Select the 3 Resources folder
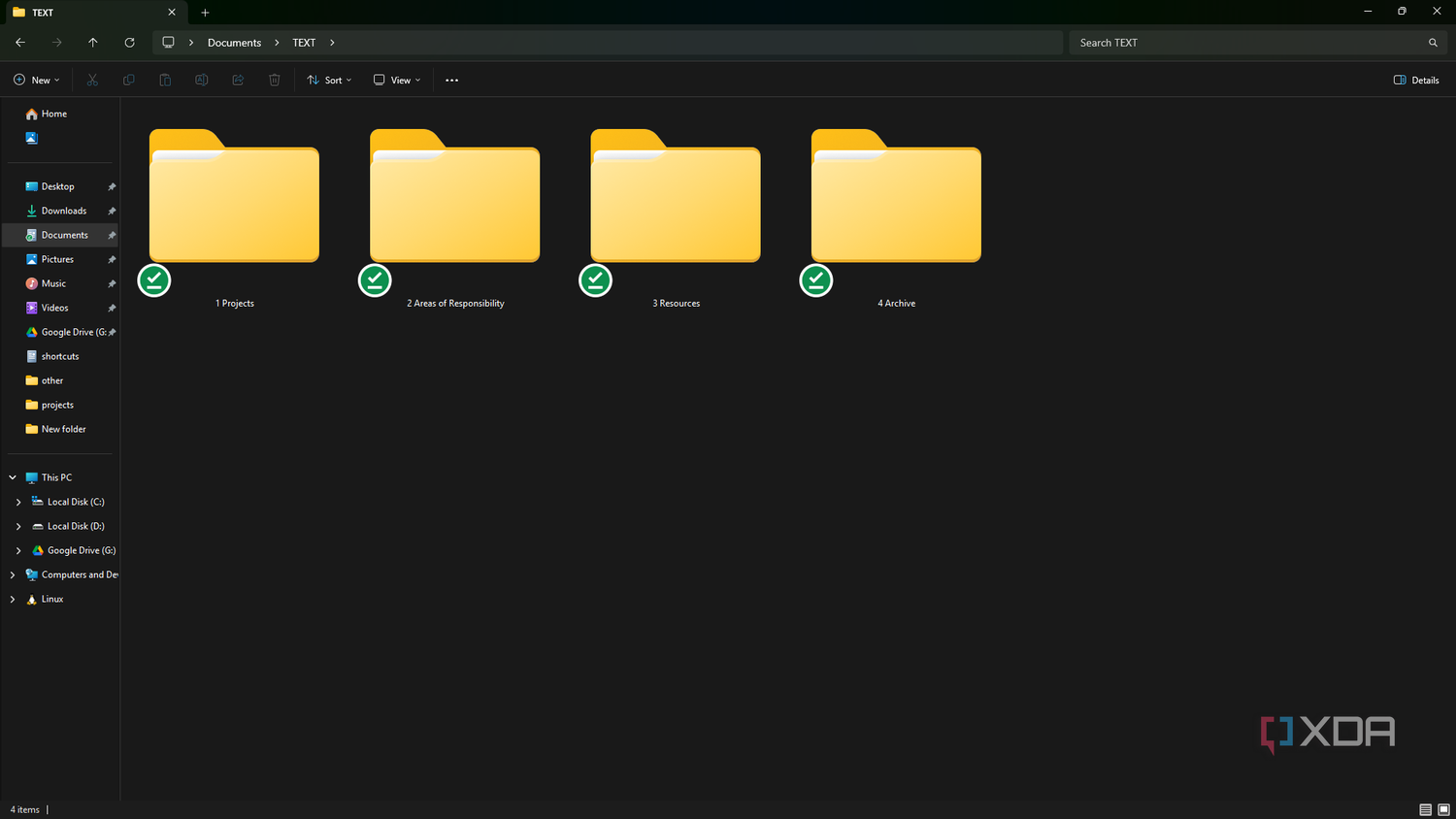The width and height of the screenshot is (1456, 819). coord(676,218)
